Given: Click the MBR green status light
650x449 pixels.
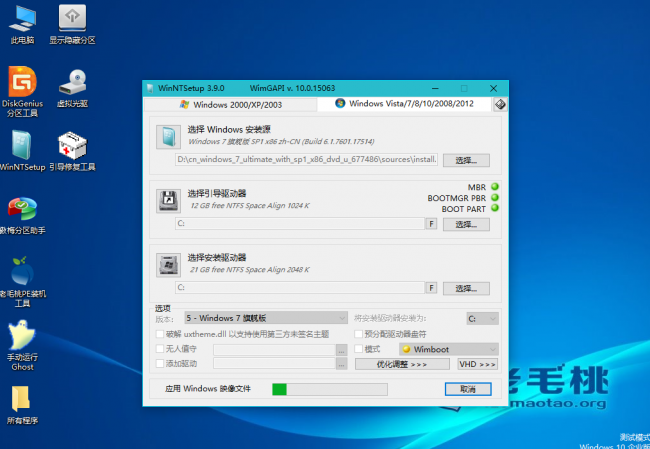Looking at the screenshot, I should click(x=495, y=187).
